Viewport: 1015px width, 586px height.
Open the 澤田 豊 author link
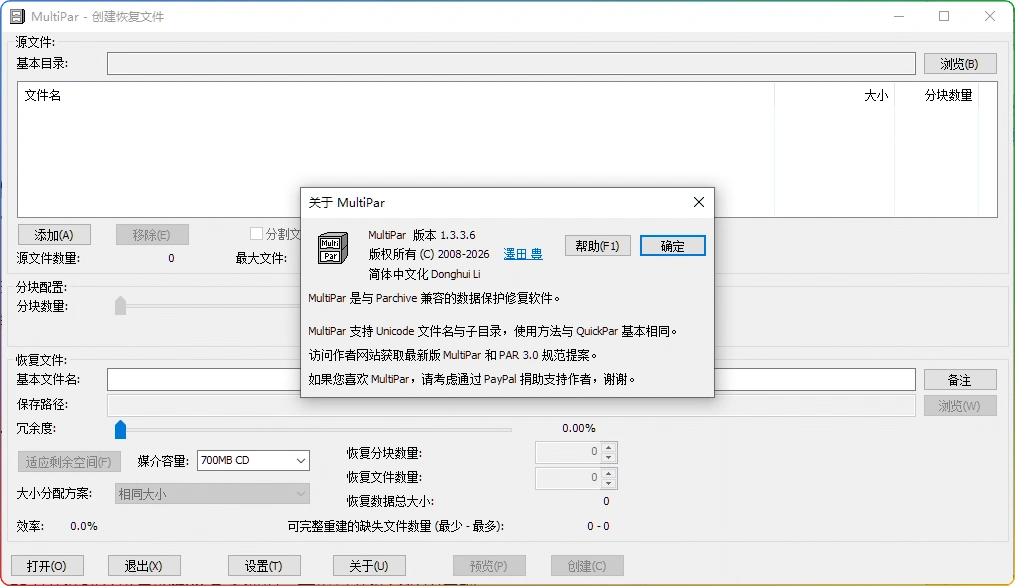coord(523,253)
